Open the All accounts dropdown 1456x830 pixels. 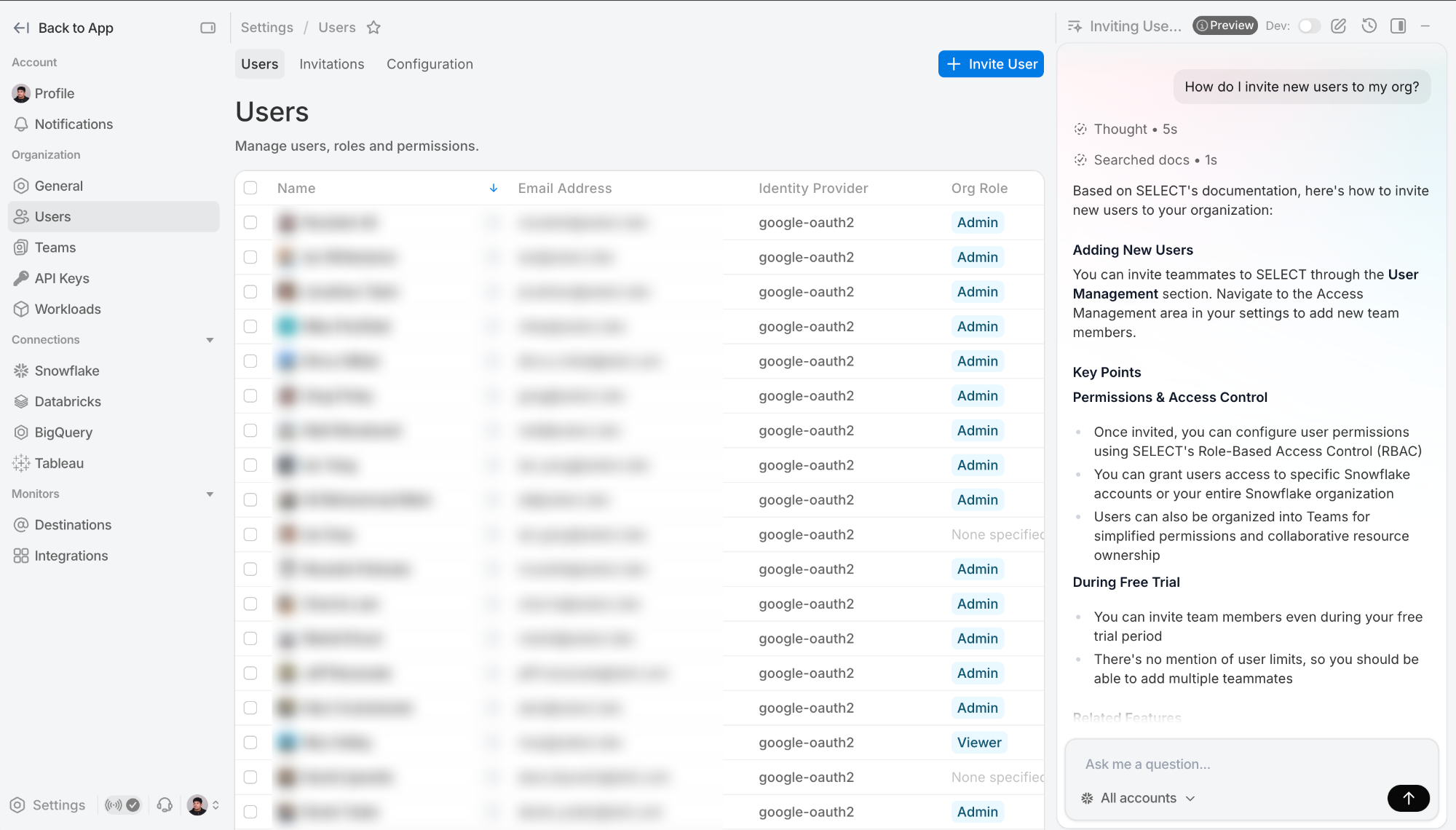pyautogui.click(x=1141, y=798)
